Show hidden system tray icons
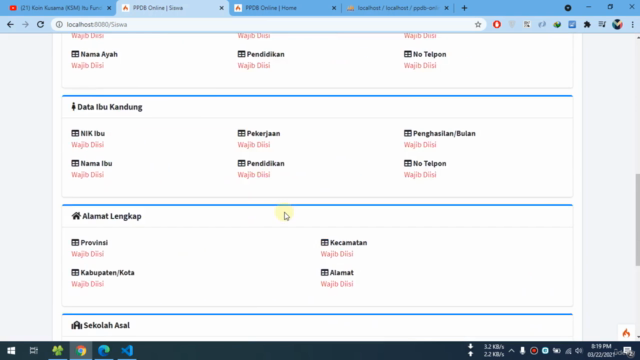Screen dimensions: 640x360 pos(511,351)
